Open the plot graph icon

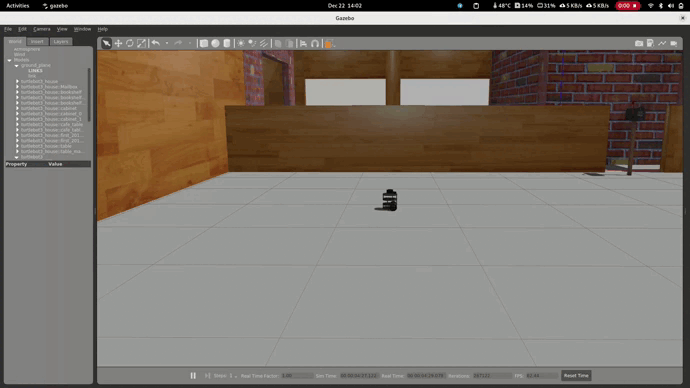click(x=662, y=43)
